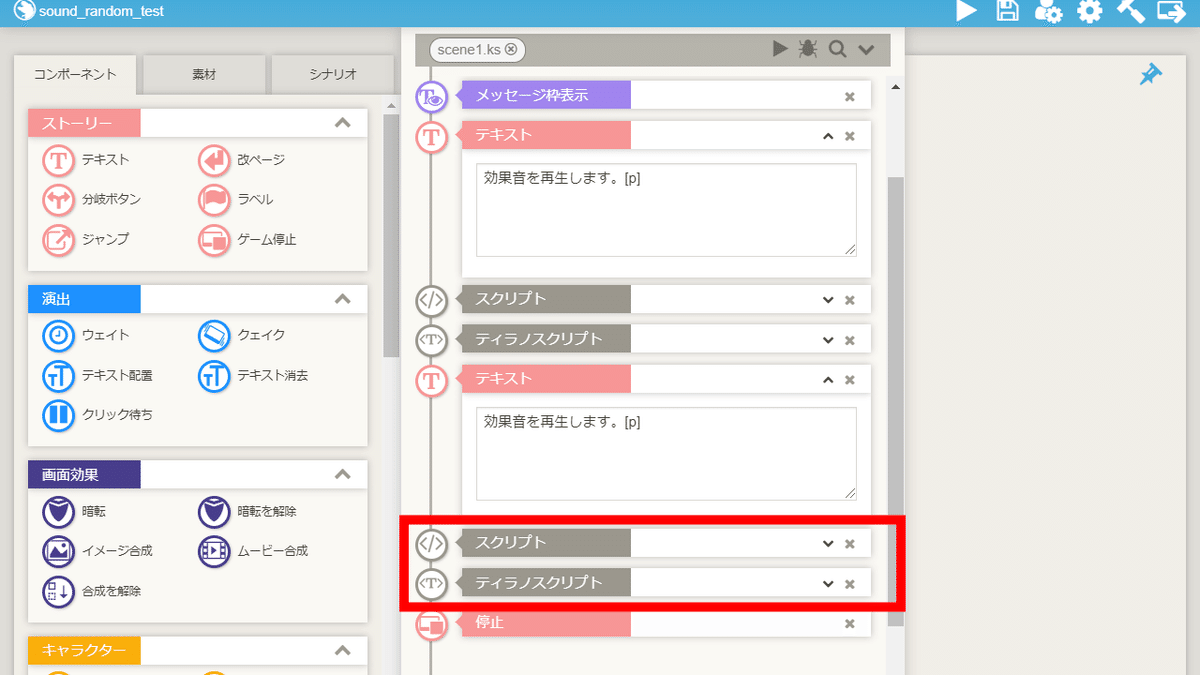1200x675 pixels.
Task: Click into the text area below メッセージ枠表示
Action: click(x=666, y=210)
